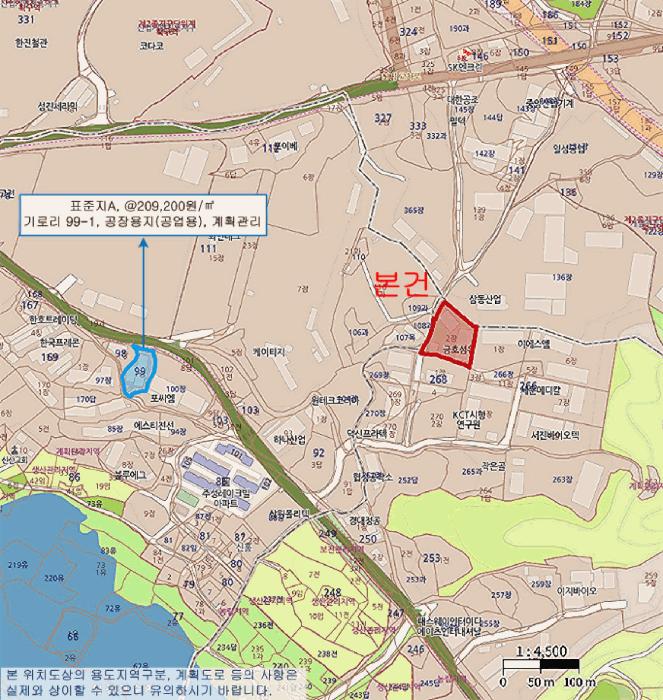663x700 pixels.
Task: Click parcel label 365장
Action: pos(413,210)
